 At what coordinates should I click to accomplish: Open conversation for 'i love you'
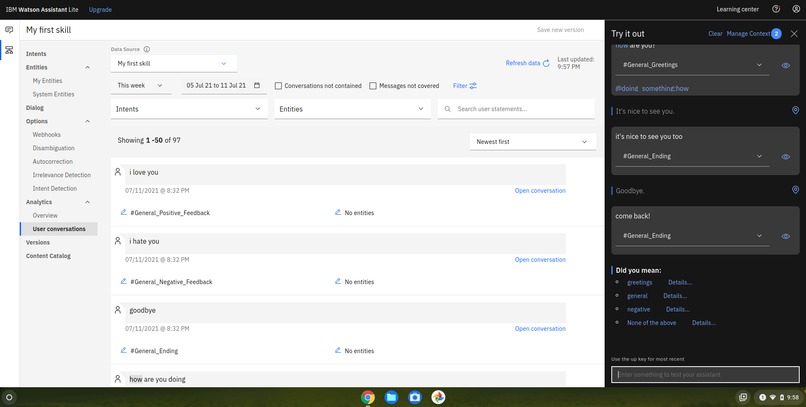tap(540, 191)
